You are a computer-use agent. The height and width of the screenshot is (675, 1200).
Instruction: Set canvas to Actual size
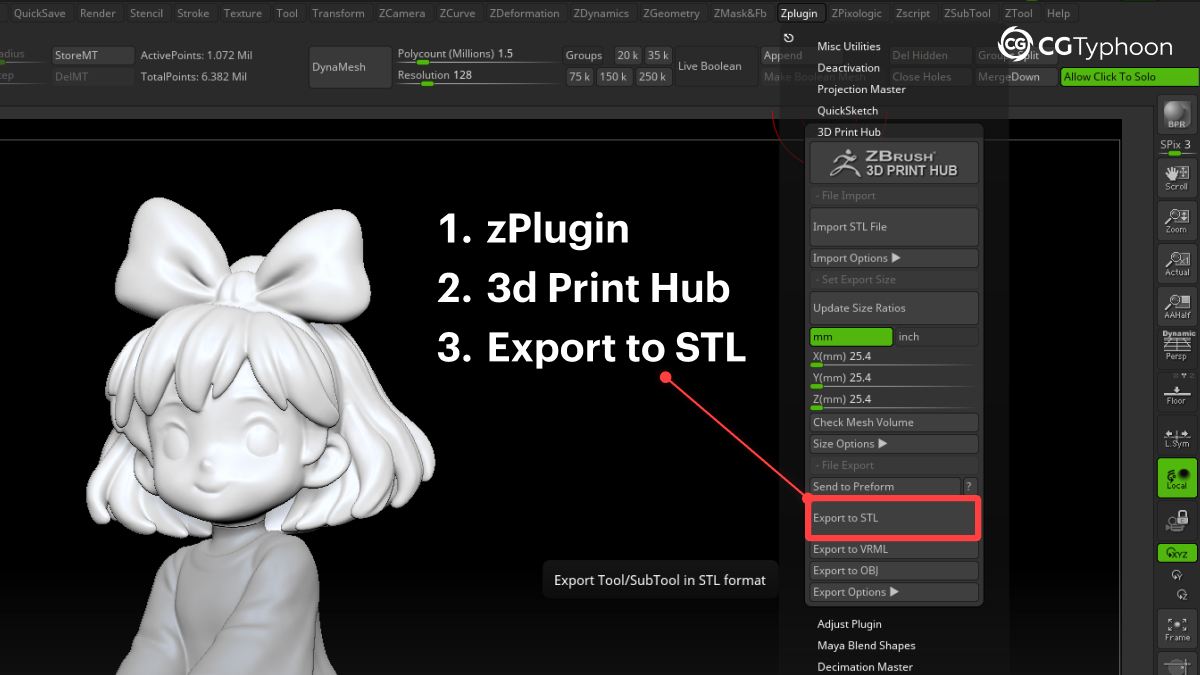click(1177, 263)
